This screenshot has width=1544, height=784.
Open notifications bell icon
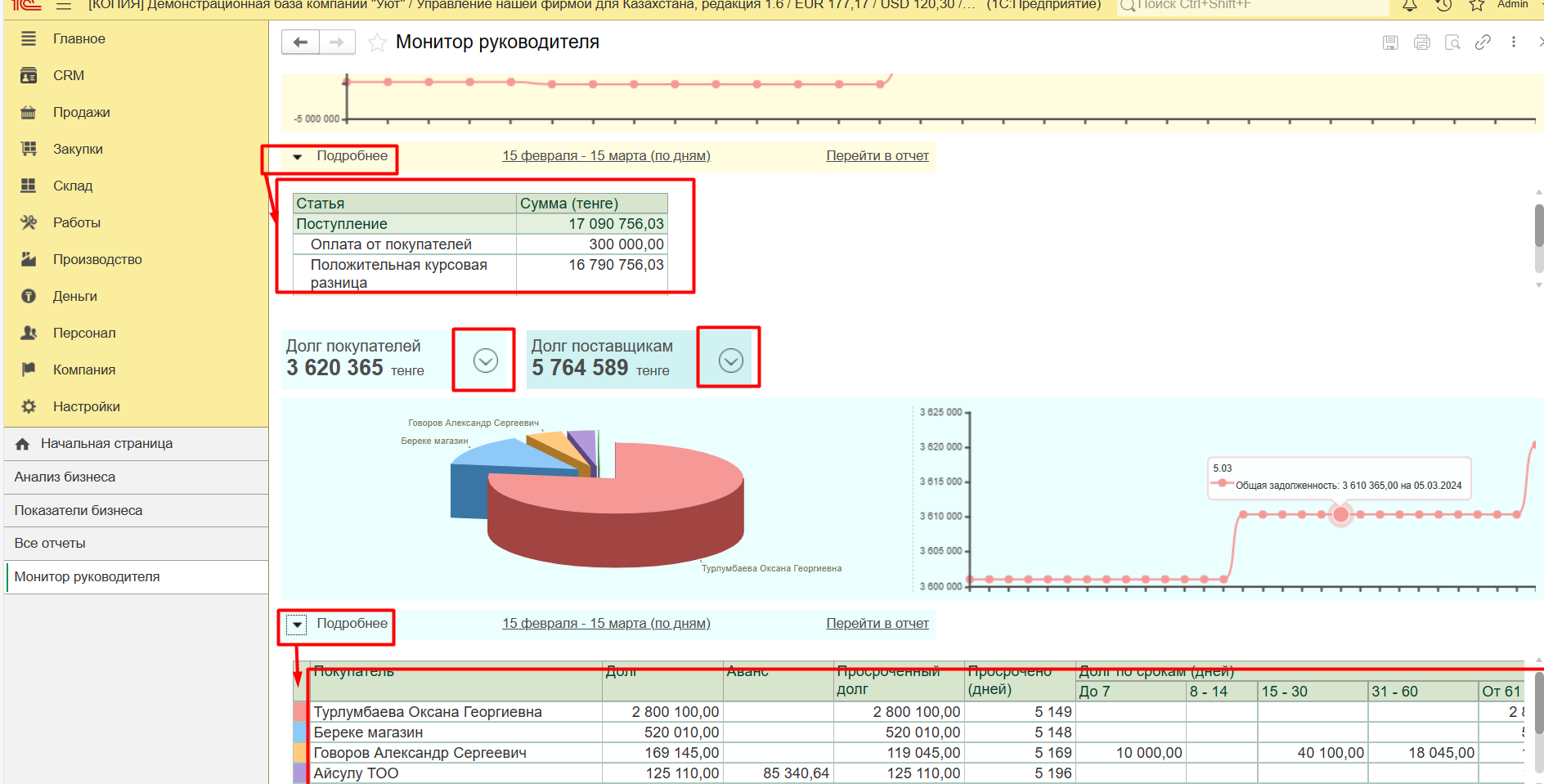point(1410,6)
